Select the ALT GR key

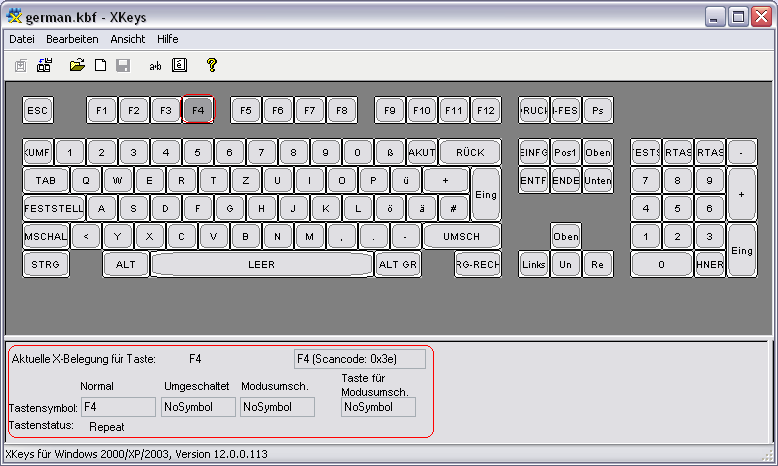click(397, 265)
